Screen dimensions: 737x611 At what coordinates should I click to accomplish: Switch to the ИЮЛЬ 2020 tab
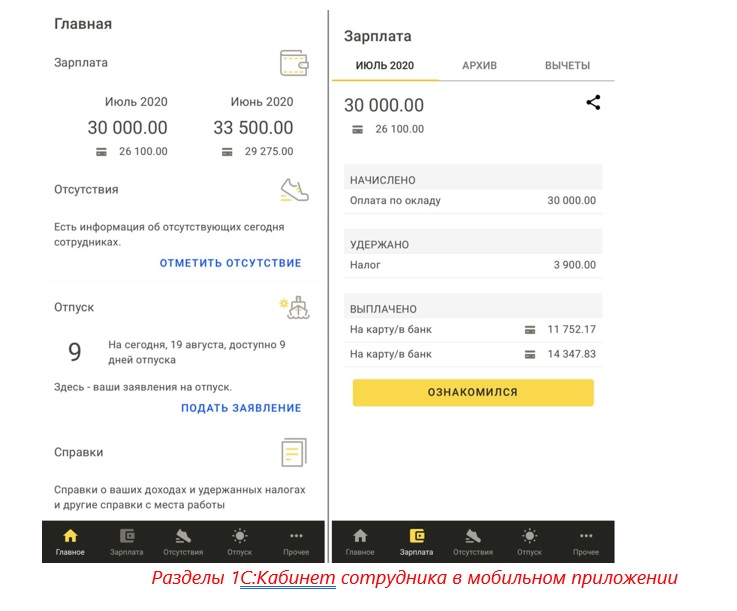(384, 66)
